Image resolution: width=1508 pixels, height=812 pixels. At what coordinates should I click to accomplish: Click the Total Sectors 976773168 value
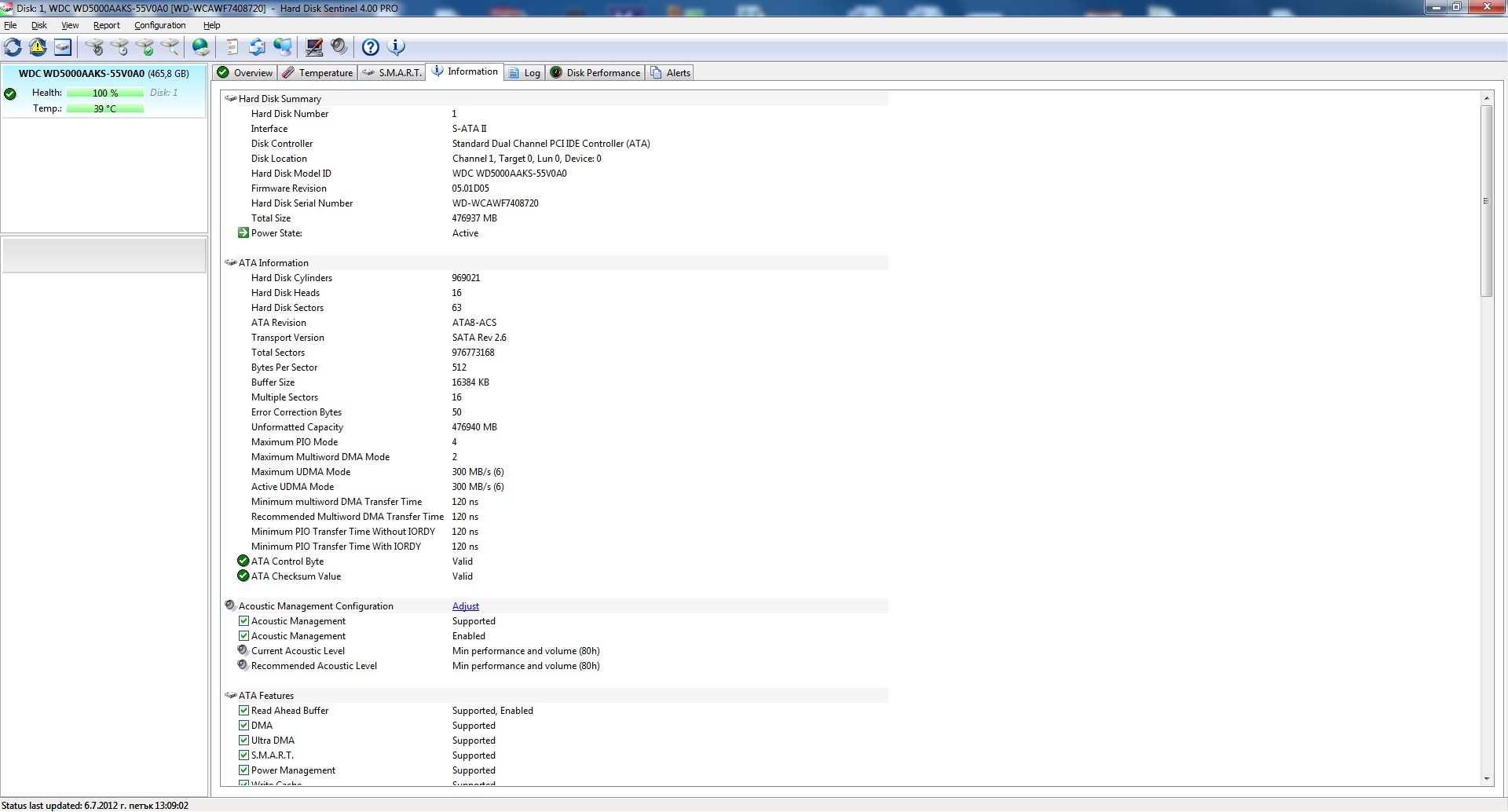473,352
